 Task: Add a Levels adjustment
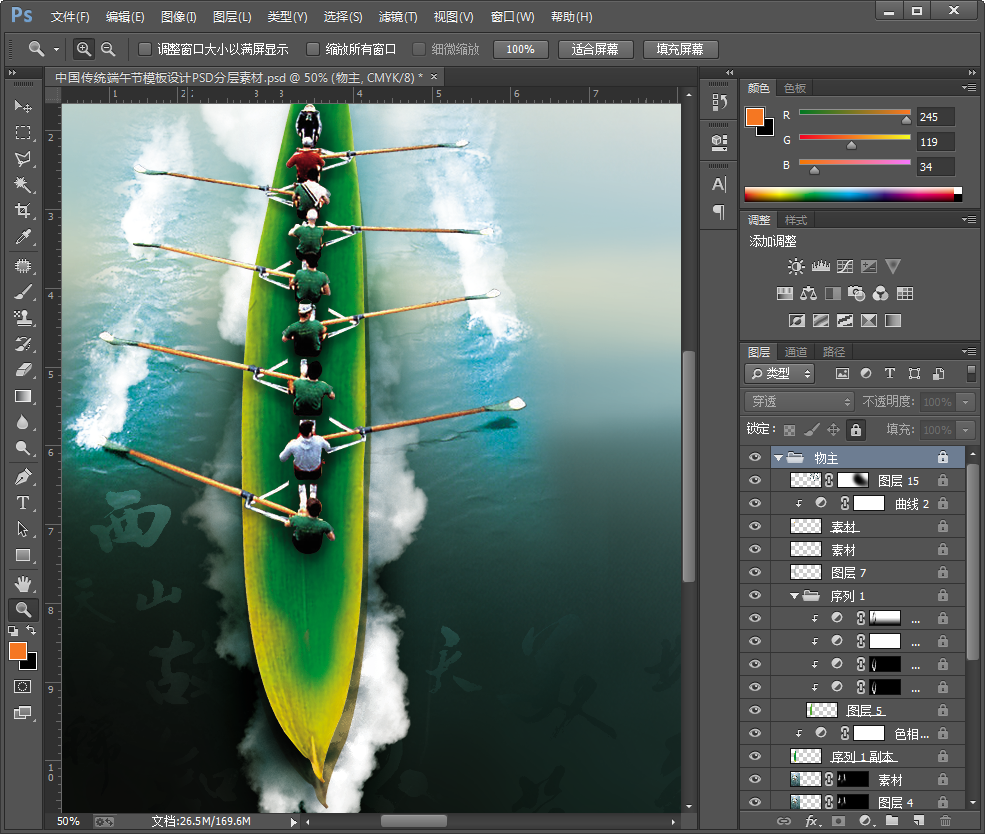click(x=820, y=266)
